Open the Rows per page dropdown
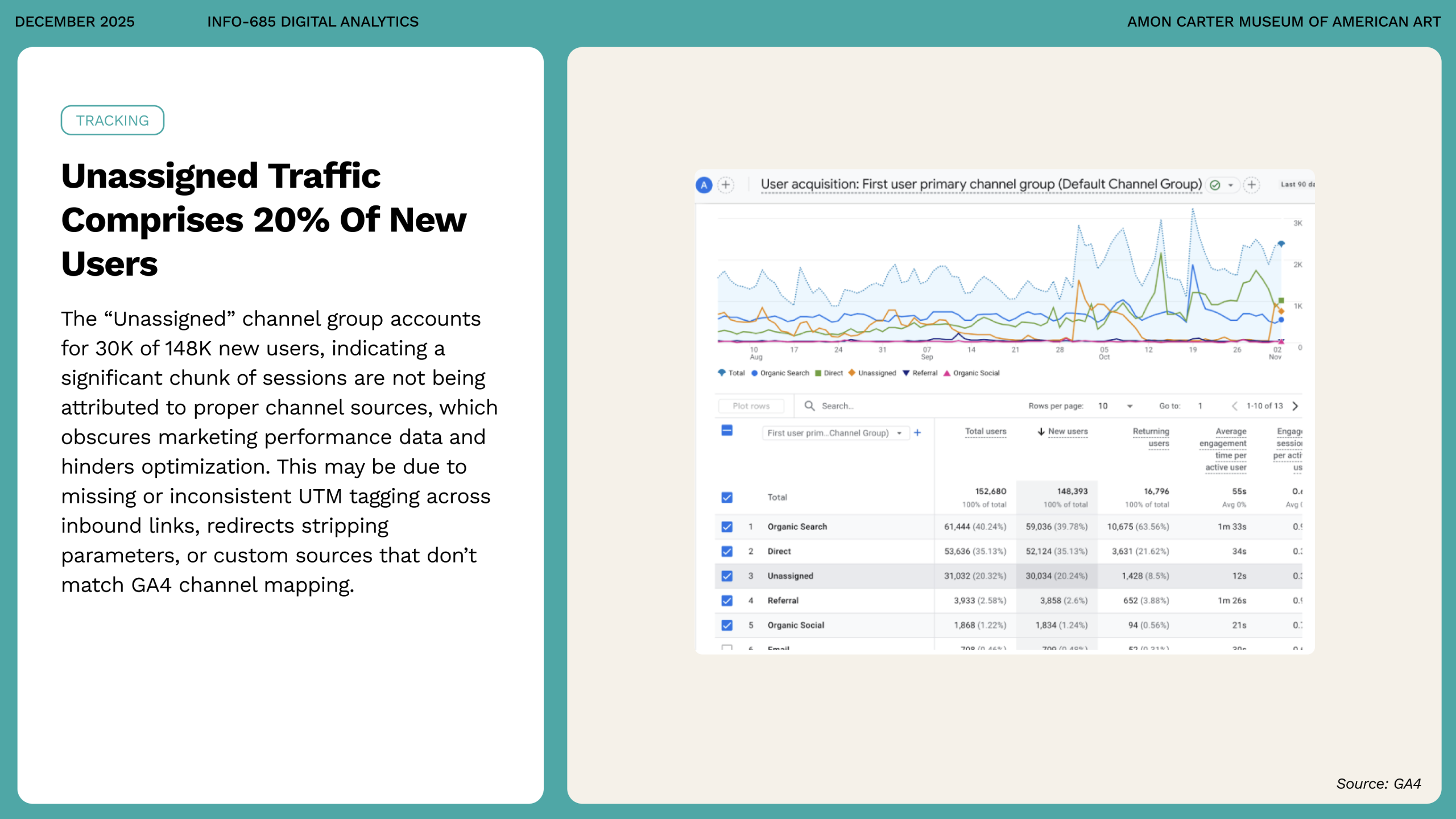Viewport: 1456px width, 819px height. tap(1130, 406)
